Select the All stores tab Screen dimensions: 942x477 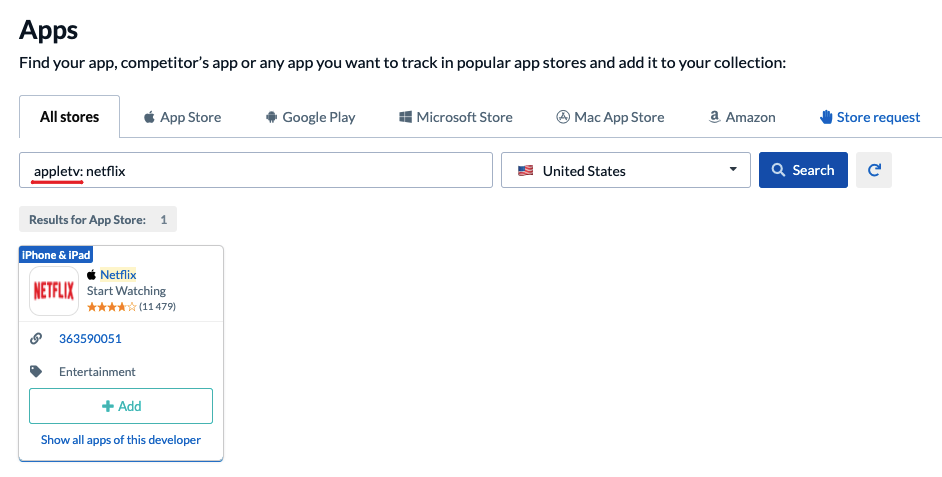70,117
